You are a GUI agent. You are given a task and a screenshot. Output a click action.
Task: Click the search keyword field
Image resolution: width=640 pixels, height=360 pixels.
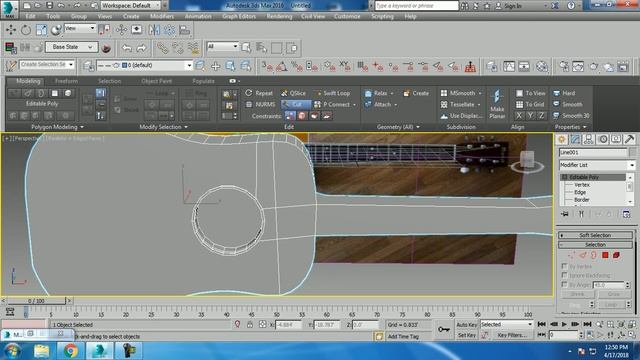click(x=416, y=6)
